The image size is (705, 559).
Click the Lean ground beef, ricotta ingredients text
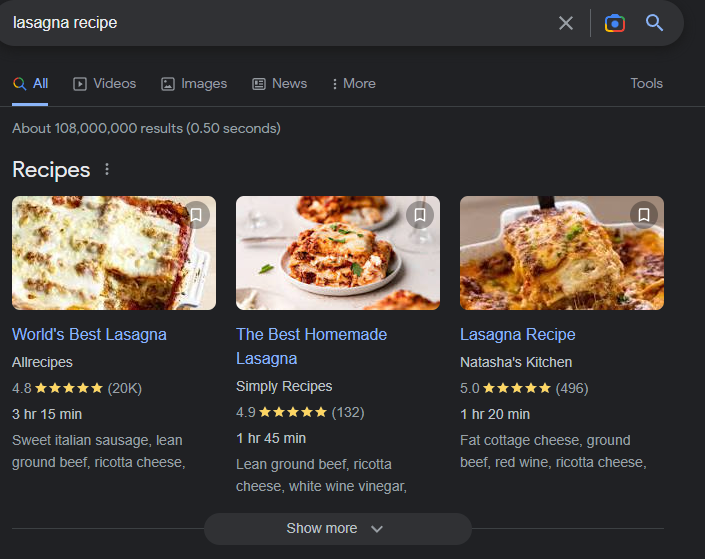click(321, 475)
